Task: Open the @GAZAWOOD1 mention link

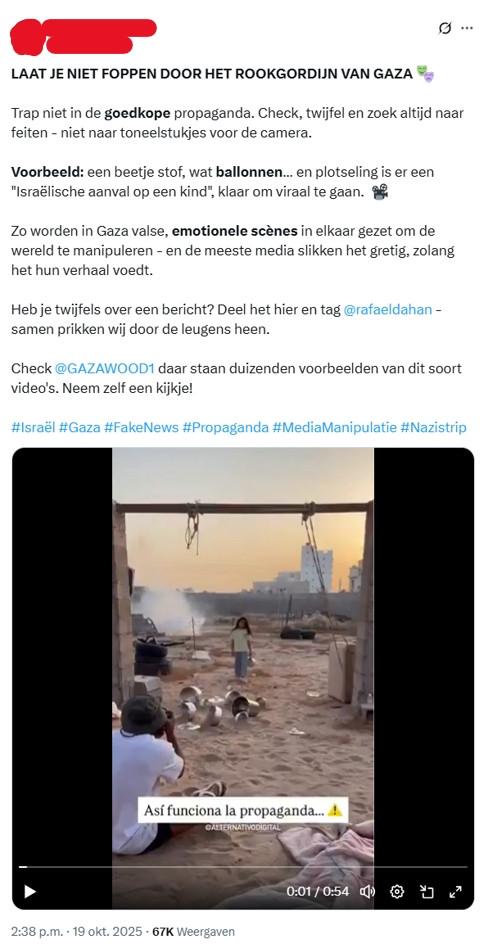Action: 105,368
